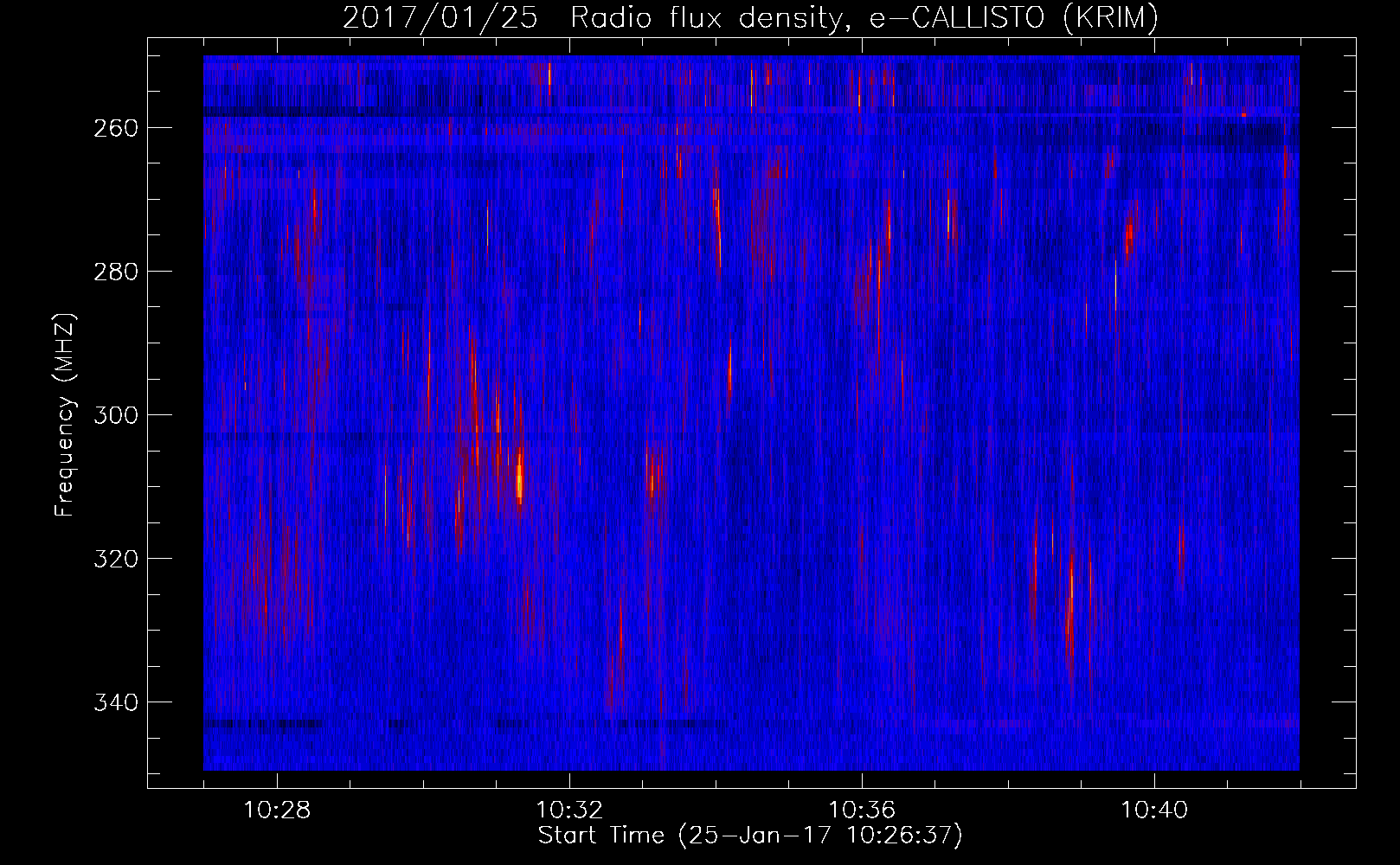Screen dimensions: 1400x865
Task: Click the 'Start Time (25-Jan-17 10:26:37)' label
Action: [x=750, y=836]
